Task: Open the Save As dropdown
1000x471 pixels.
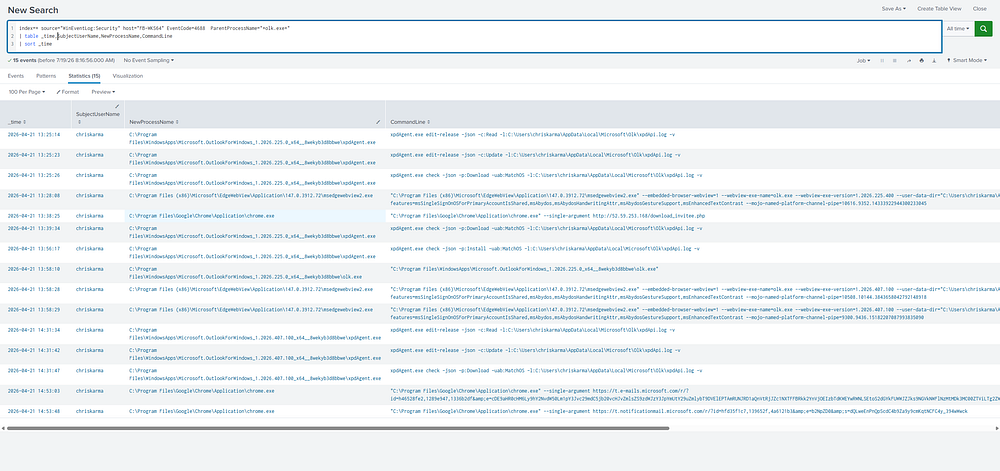Action: pos(893,9)
